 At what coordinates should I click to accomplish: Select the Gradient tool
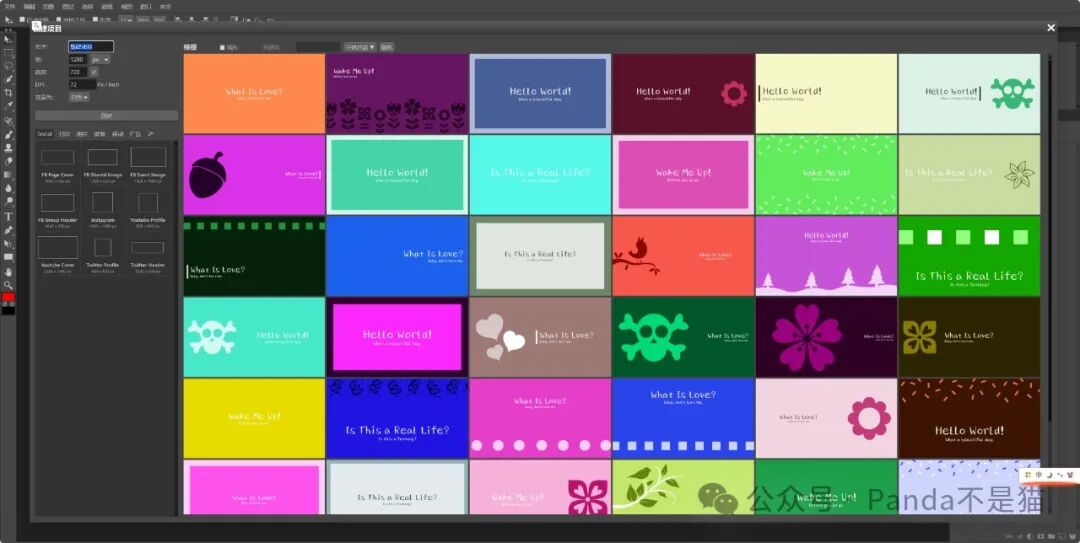click(x=8, y=175)
